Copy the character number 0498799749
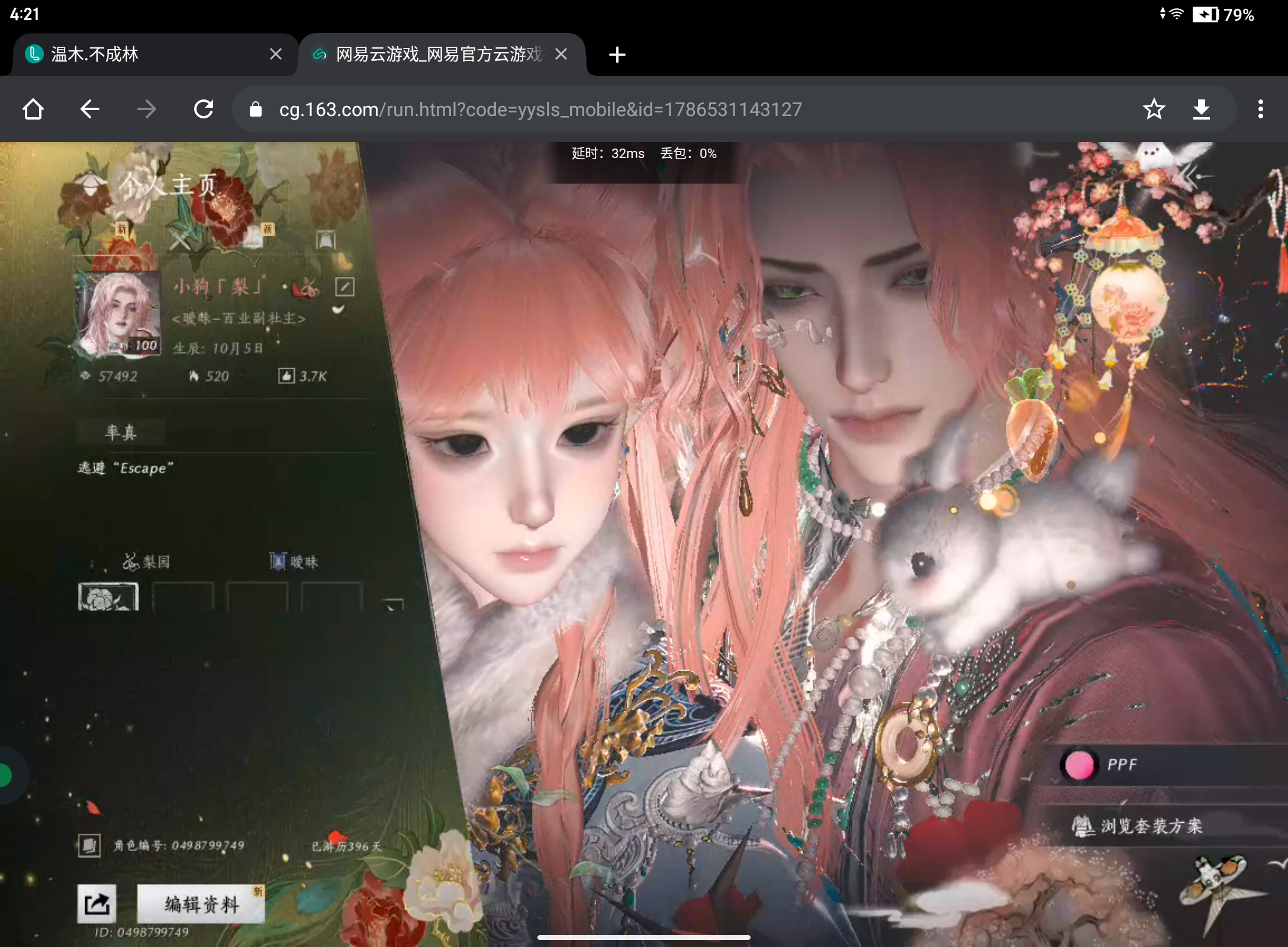The image size is (1288, 947). [x=89, y=845]
